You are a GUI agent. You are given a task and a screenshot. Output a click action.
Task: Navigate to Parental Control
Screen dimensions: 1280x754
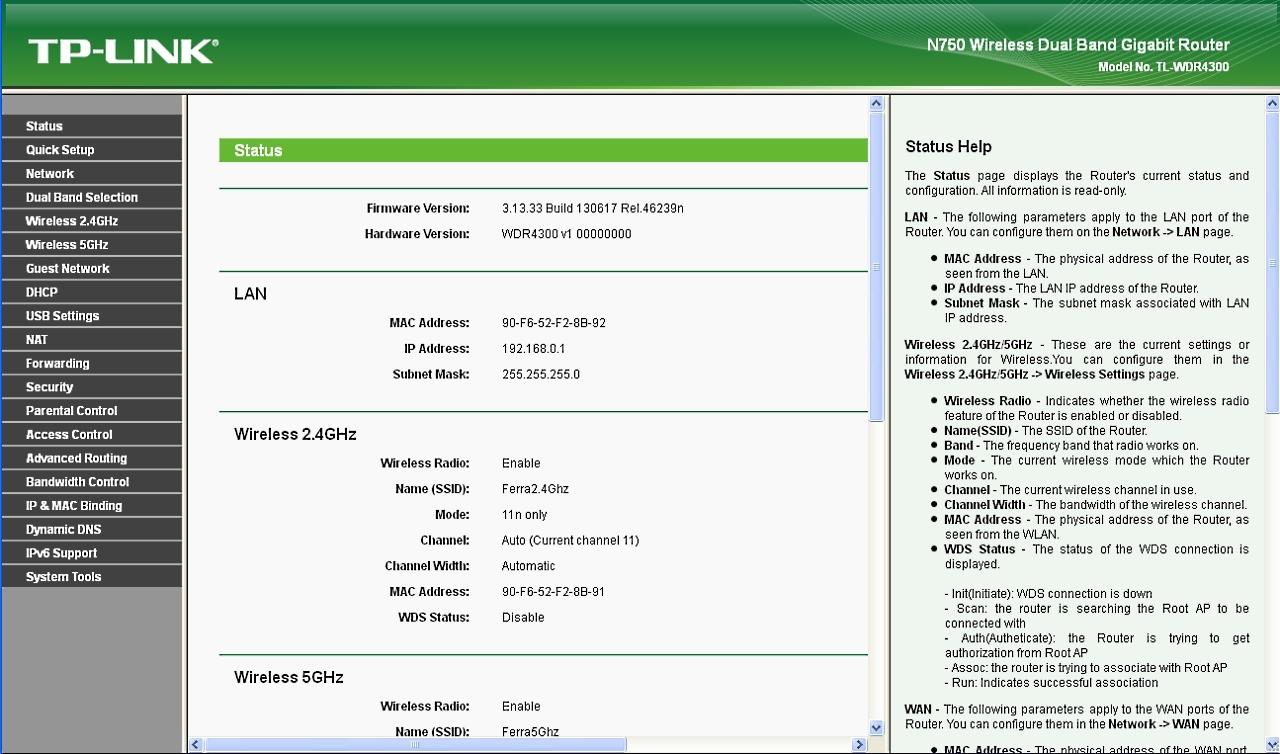[72, 411]
